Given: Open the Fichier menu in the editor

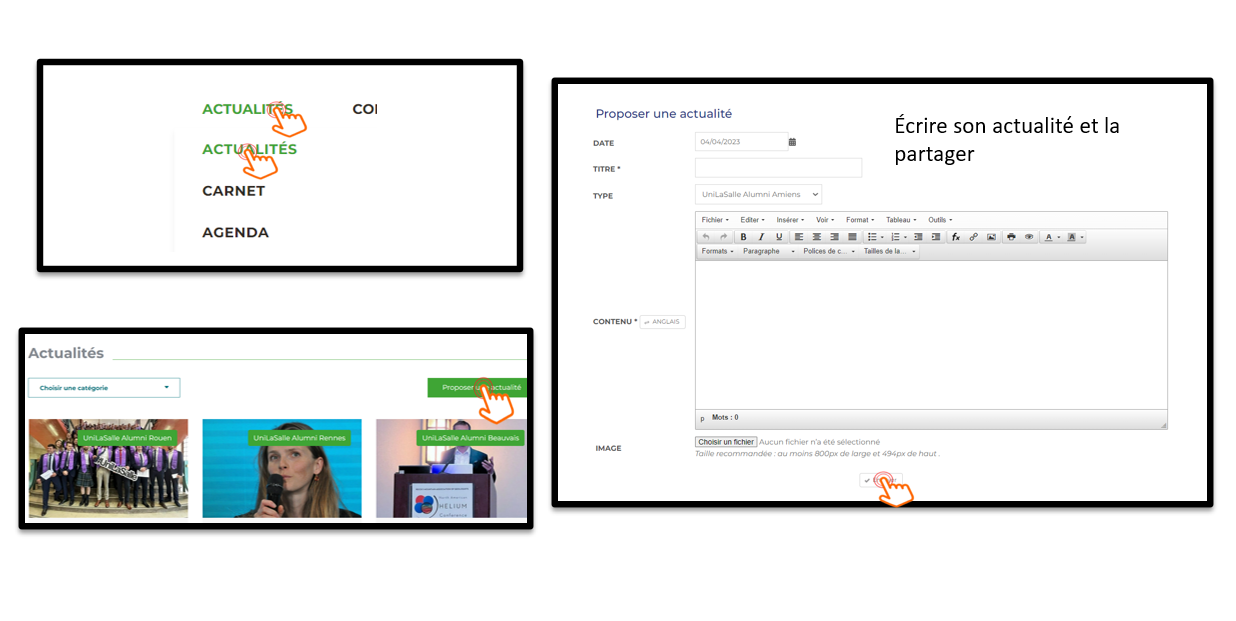Looking at the screenshot, I should point(715,220).
